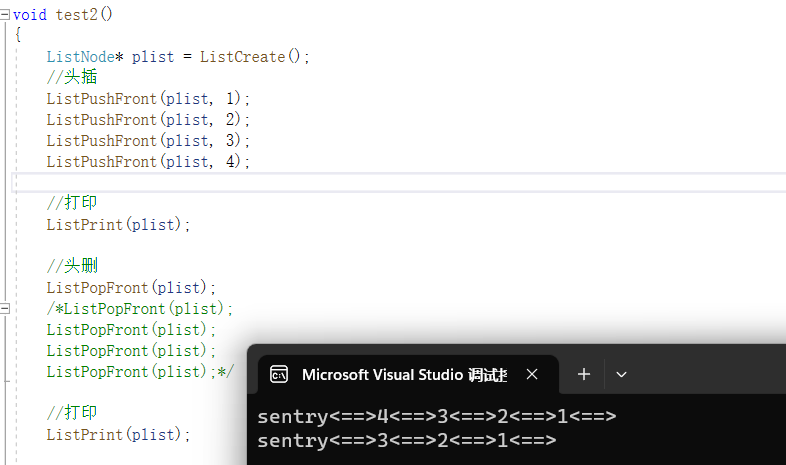Image resolution: width=786 pixels, height=465 pixels.
Task: Click console output line starting sentry<==>3
Action: point(407,440)
